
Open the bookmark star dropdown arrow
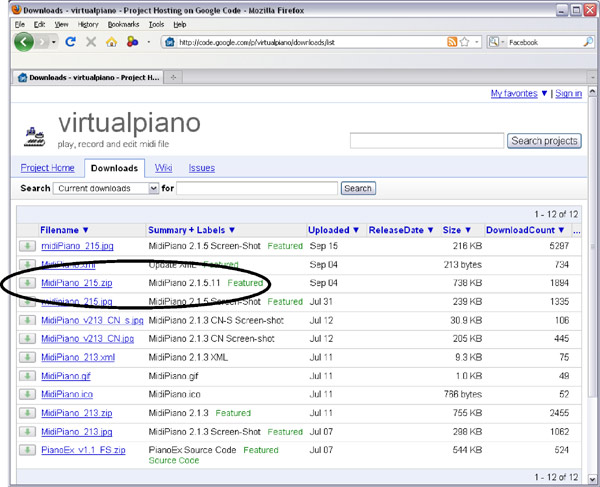click(477, 42)
